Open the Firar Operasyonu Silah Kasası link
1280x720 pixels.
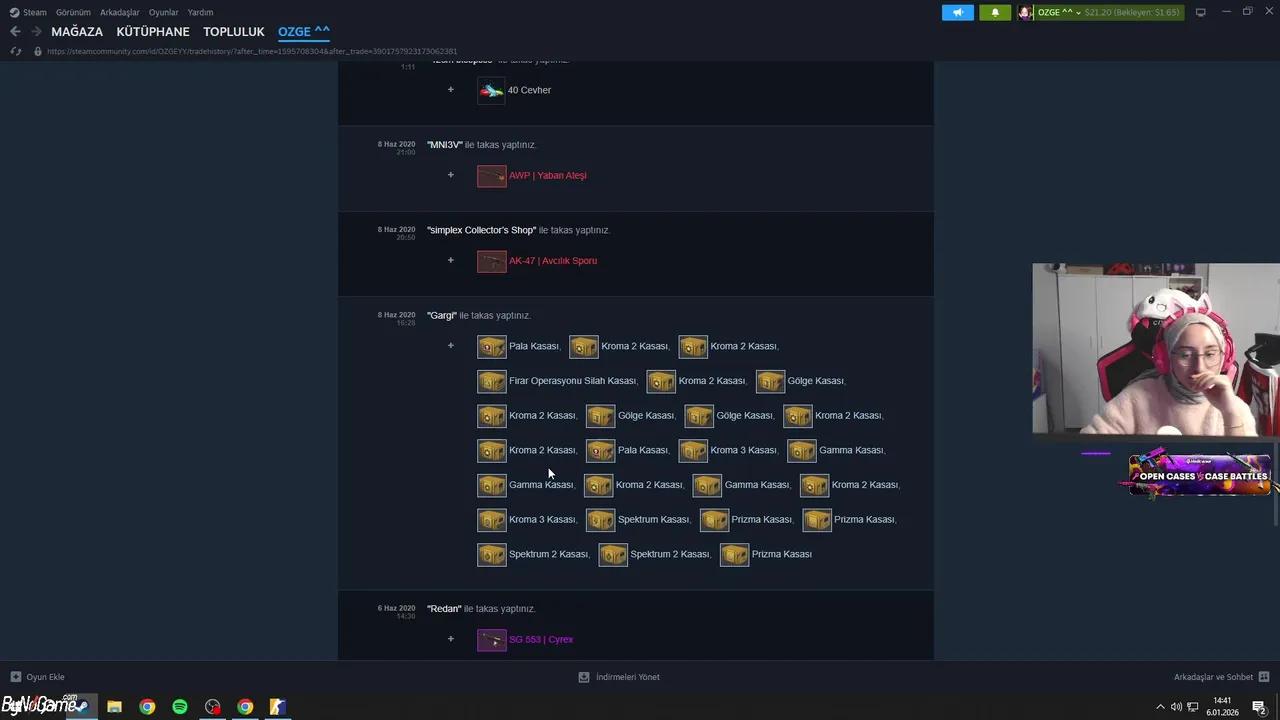coord(572,381)
